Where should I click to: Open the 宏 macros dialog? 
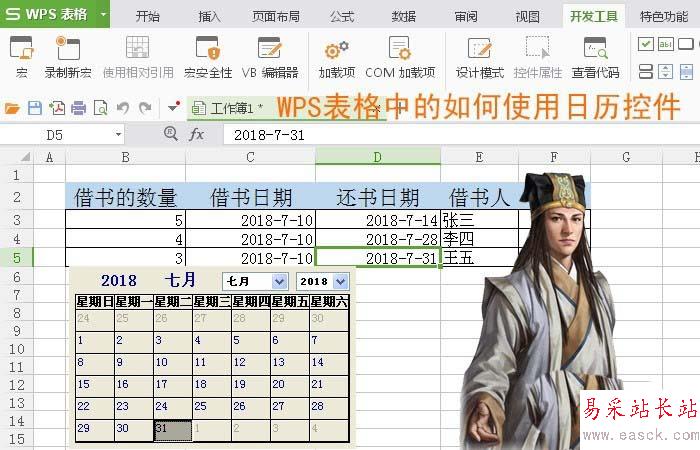(x=21, y=57)
